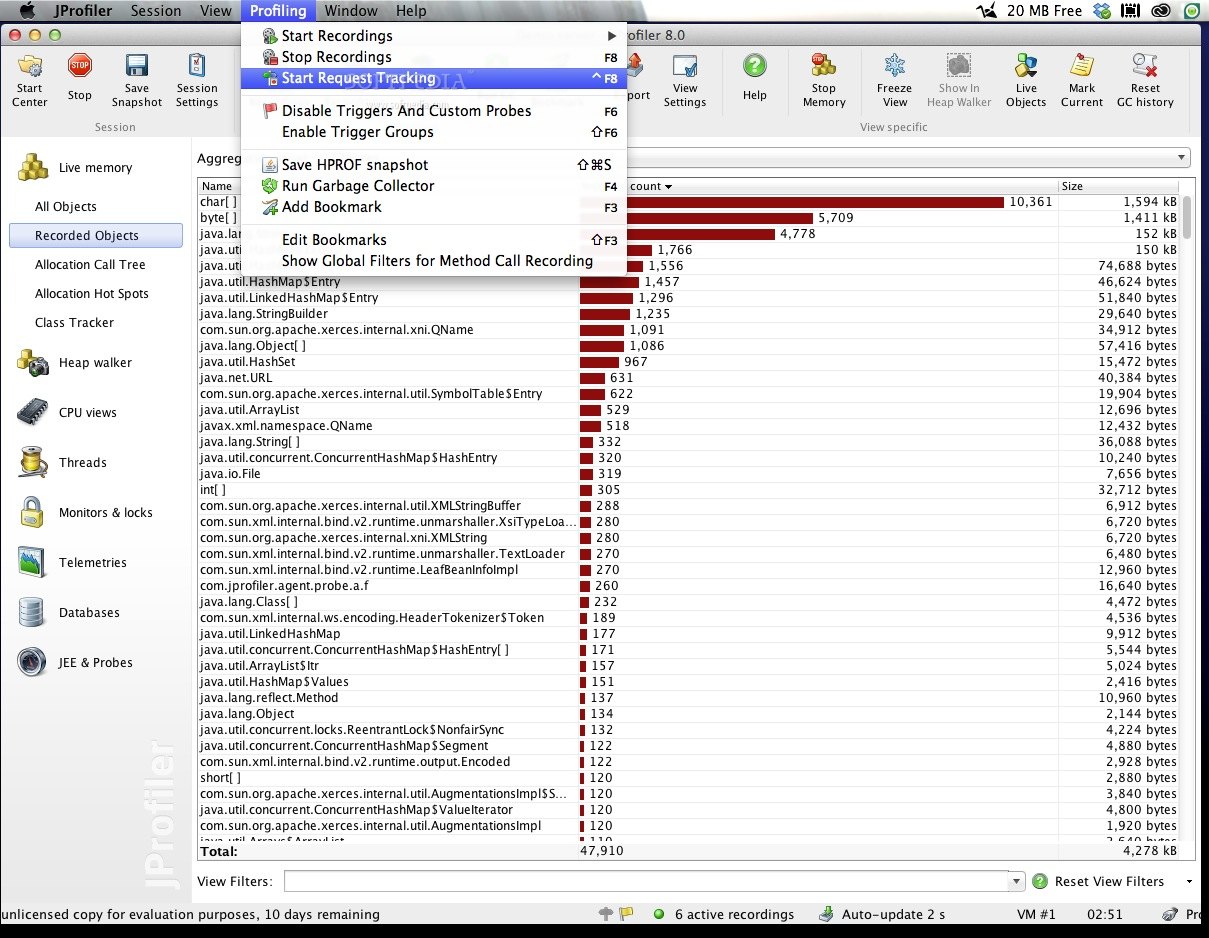Image resolution: width=1209 pixels, height=938 pixels.
Task: Click inside the View Filters text field
Action: [646, 881]
